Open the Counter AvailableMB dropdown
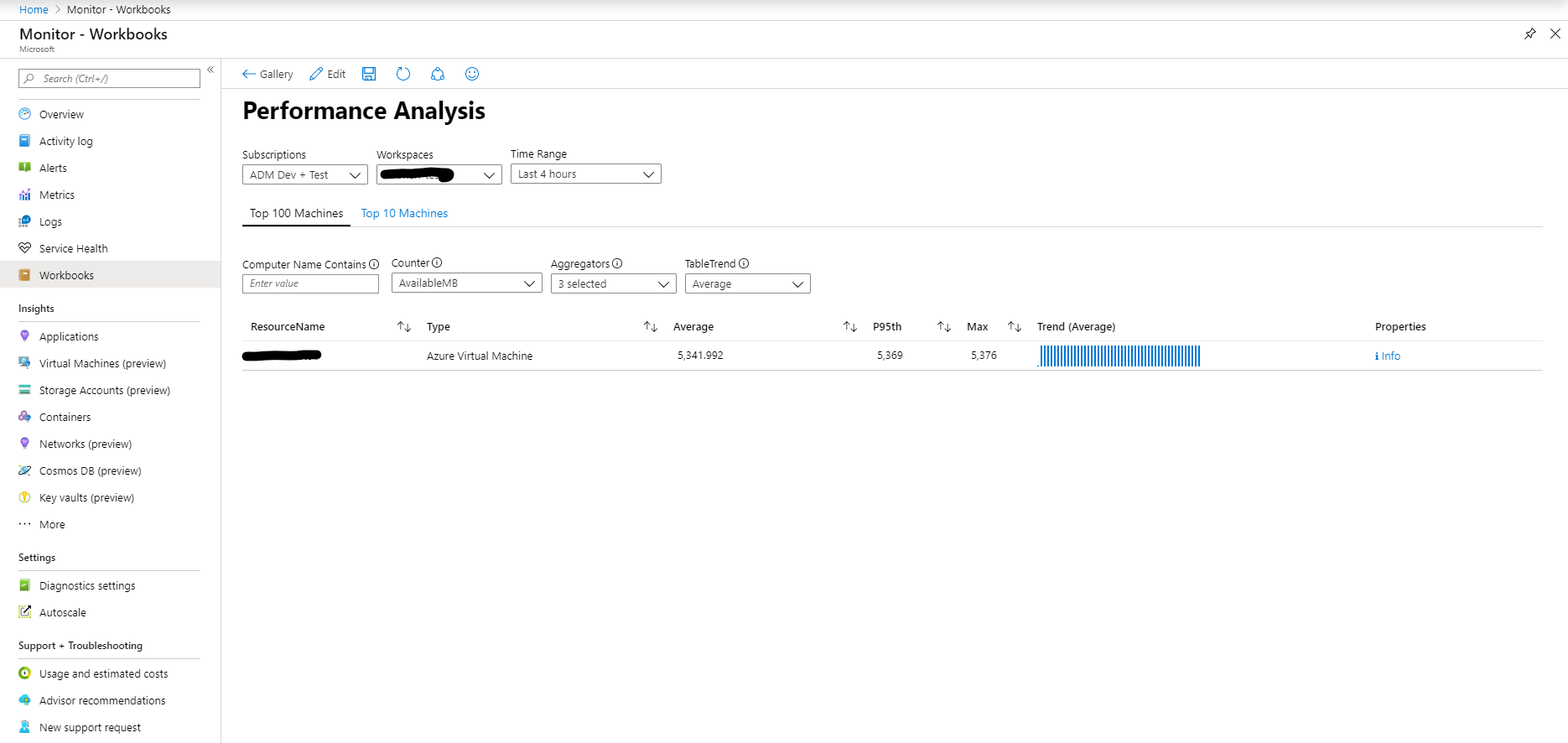Image resolution: width=1568 pixels, height=743 pixels. [467, 283]
